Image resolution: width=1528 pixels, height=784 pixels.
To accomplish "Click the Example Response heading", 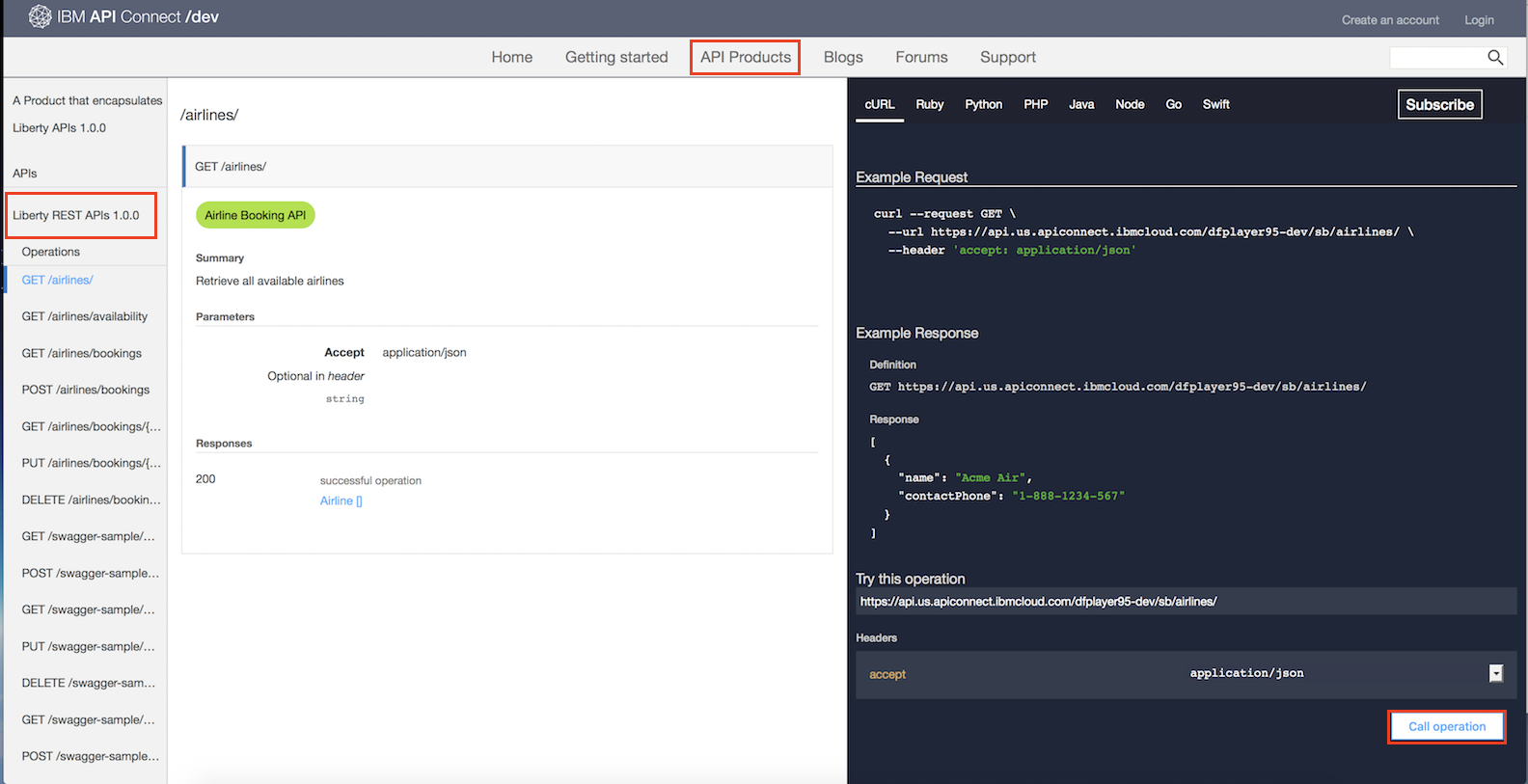I will 917,333.
